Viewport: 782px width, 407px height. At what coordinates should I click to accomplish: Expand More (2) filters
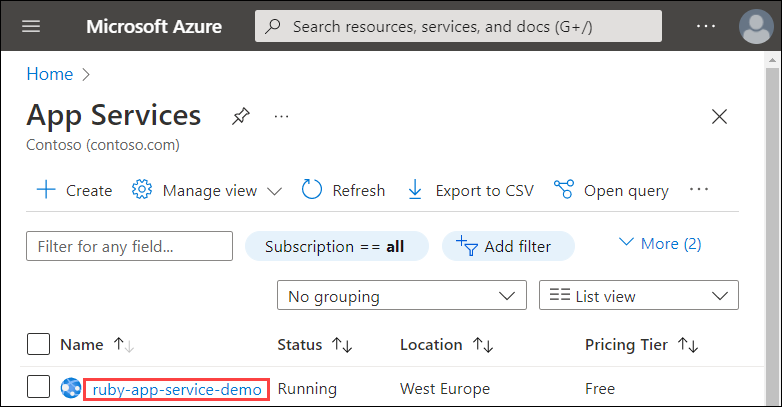(660, 243)
